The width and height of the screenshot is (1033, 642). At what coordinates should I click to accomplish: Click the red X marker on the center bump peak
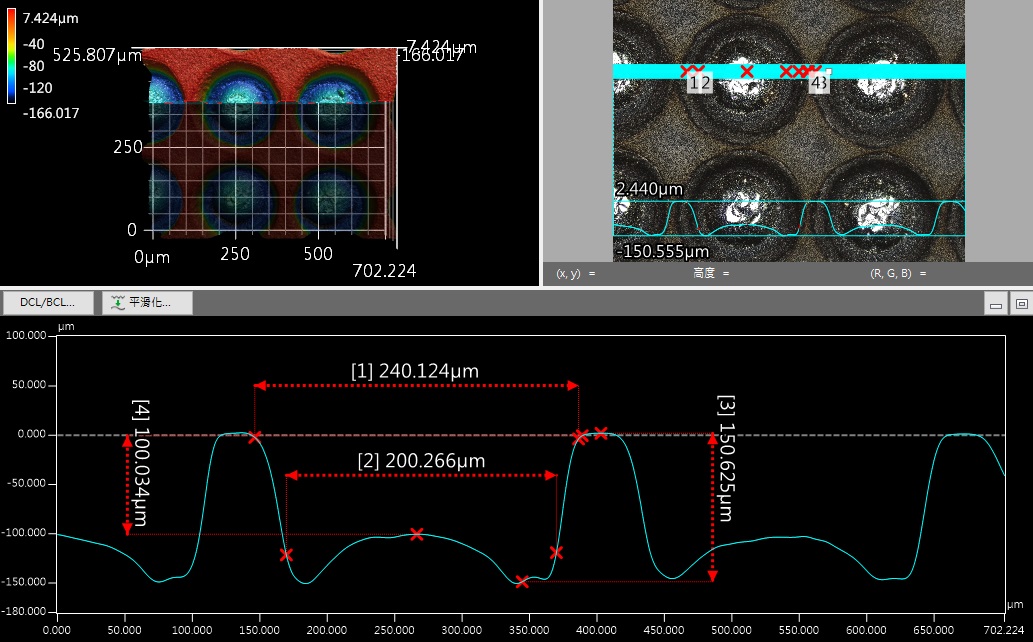(x=416, y=534)
